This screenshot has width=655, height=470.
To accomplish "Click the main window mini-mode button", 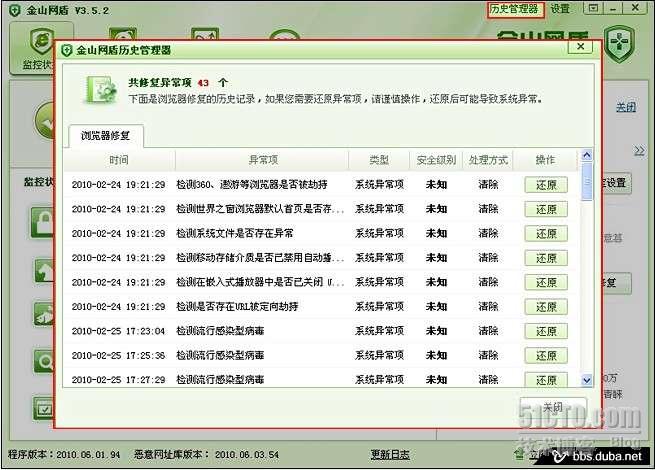I will tap(593, 8).
